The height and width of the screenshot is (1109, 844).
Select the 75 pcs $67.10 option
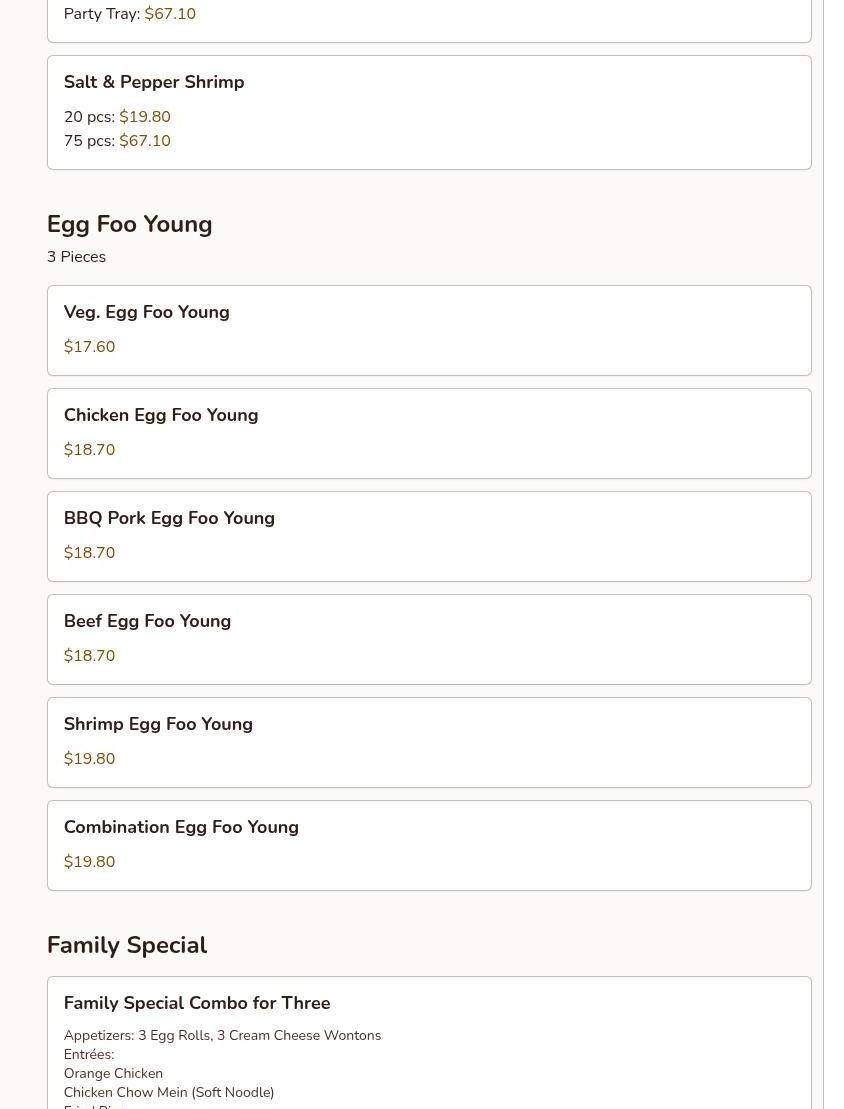point(117,141)
